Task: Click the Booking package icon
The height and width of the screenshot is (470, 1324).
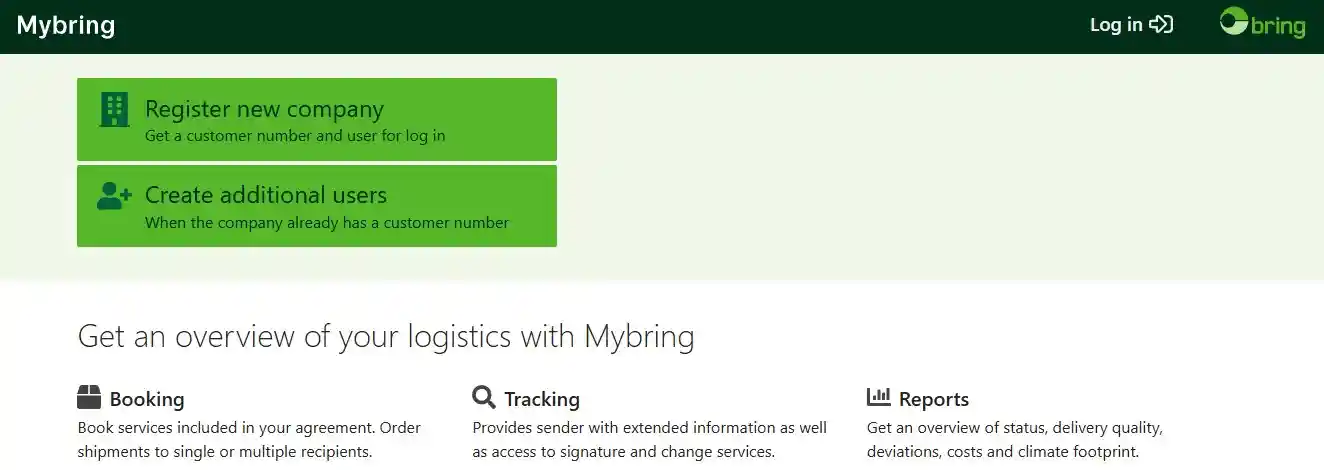Action: click(89, 398)
